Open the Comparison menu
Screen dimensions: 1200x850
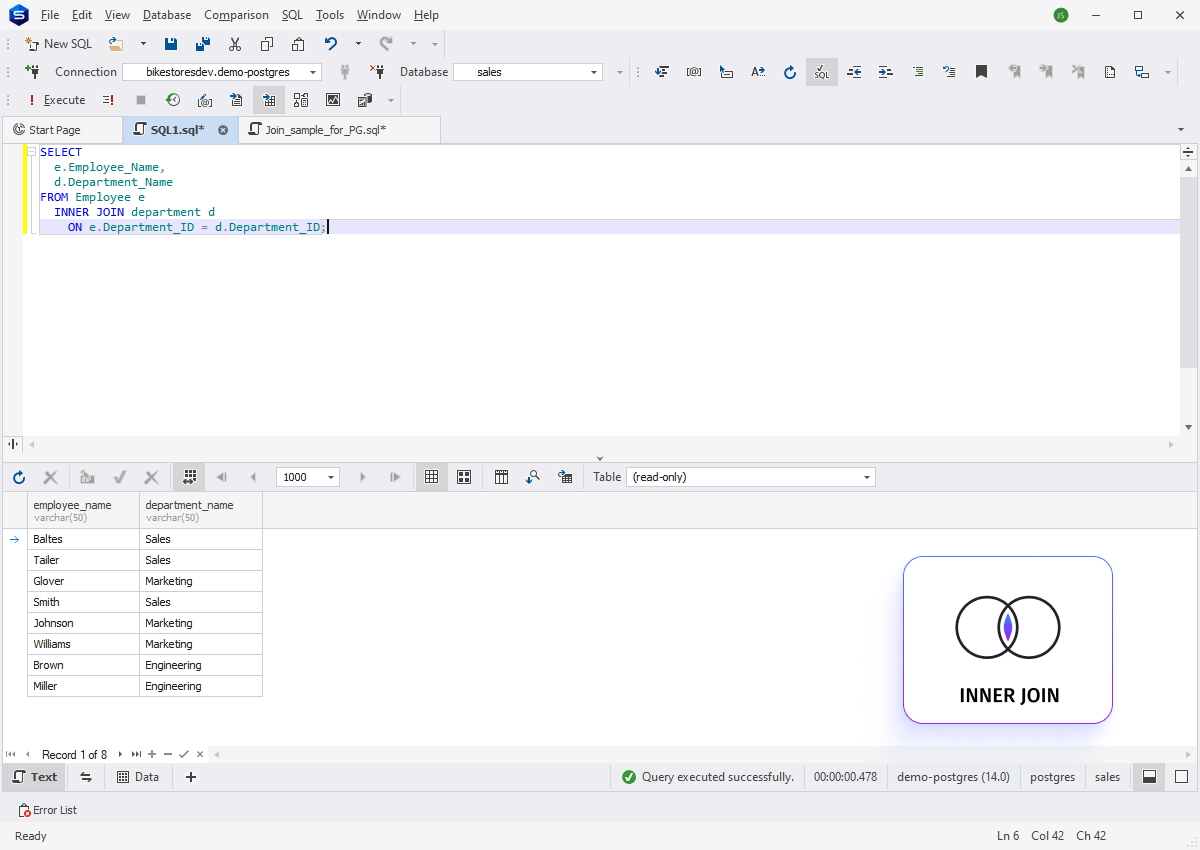pyautogui.click(x=236, y=14)
